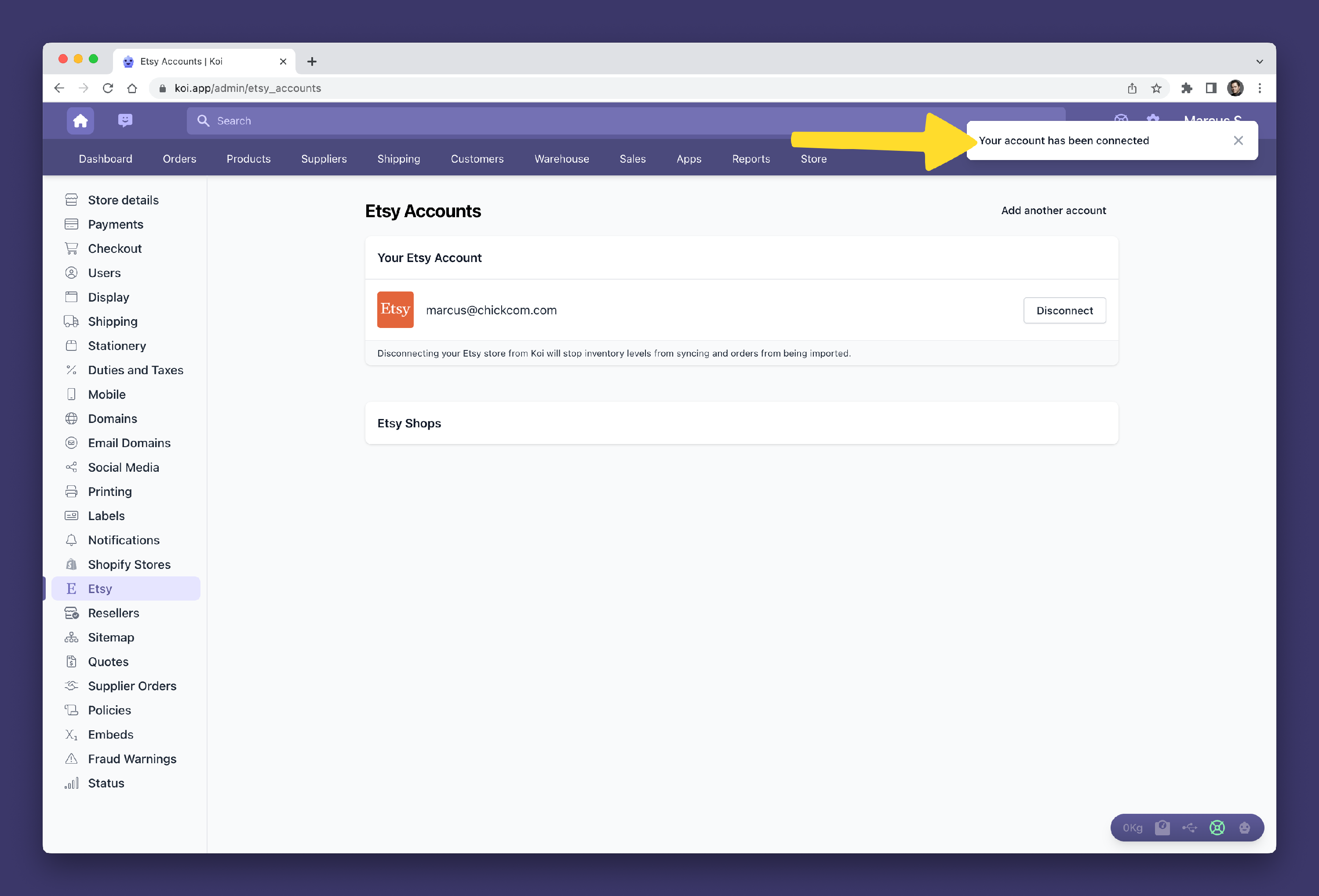Click the robot face icon bottom right
The height and width of the screenshot is (896, 1319).
tap(1244, 827)
